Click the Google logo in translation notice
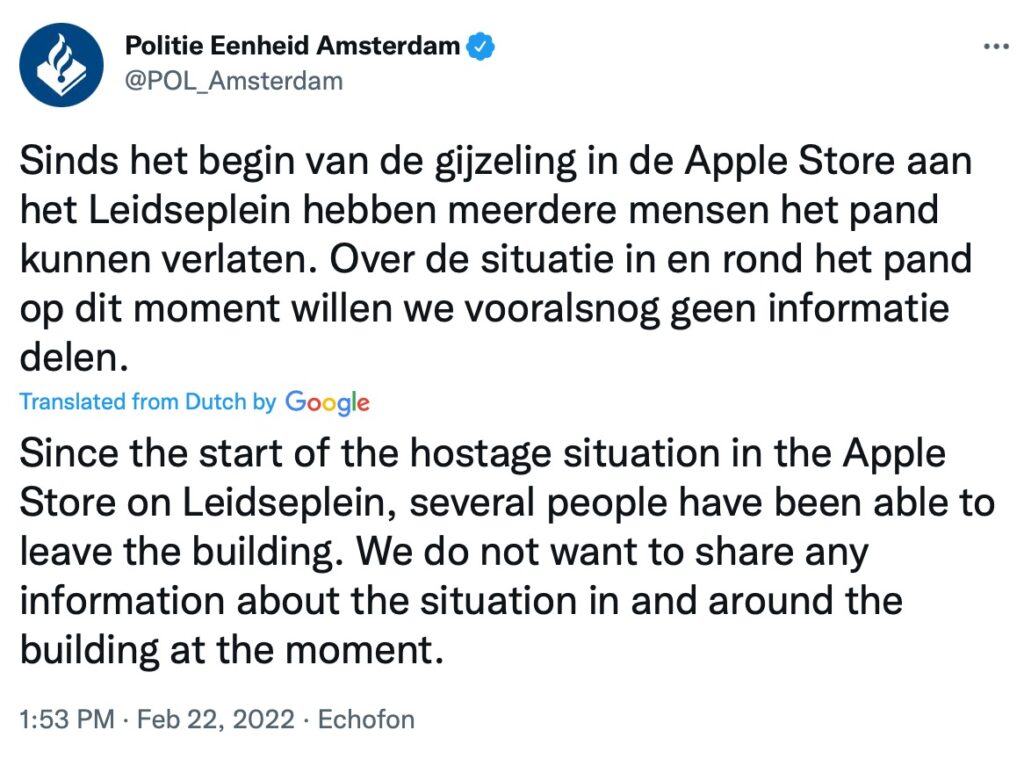The image size is (1024, 759). point(329,403)
